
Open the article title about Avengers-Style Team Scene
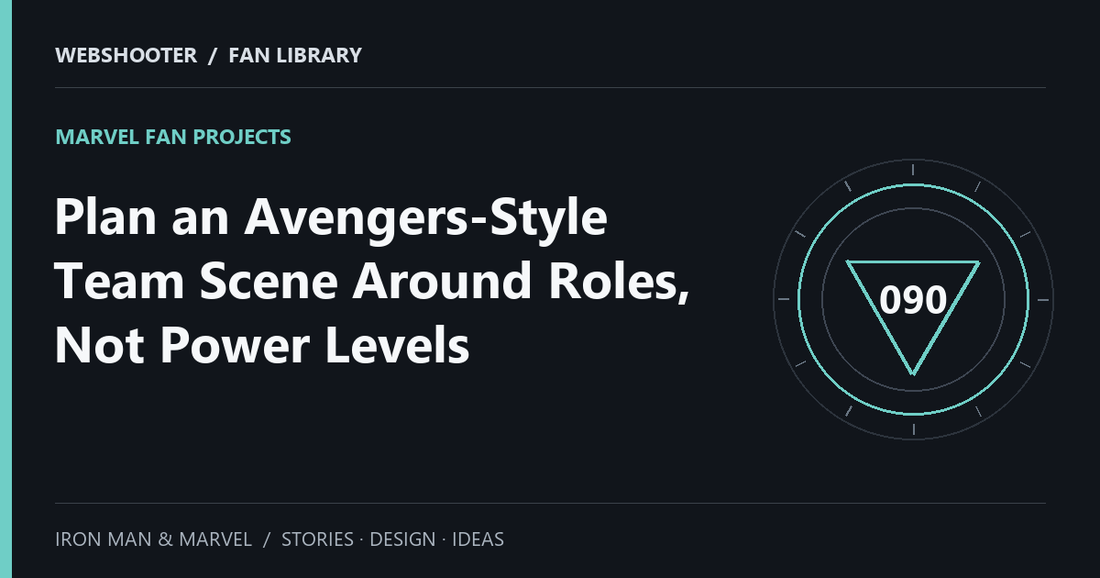(372, 281)
